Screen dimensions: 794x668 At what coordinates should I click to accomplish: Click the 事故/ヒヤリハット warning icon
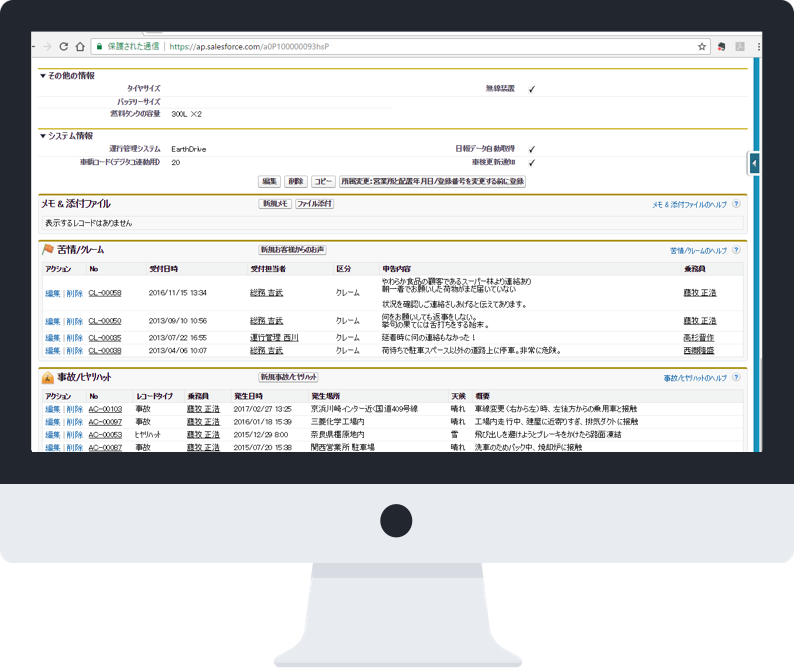48,377
